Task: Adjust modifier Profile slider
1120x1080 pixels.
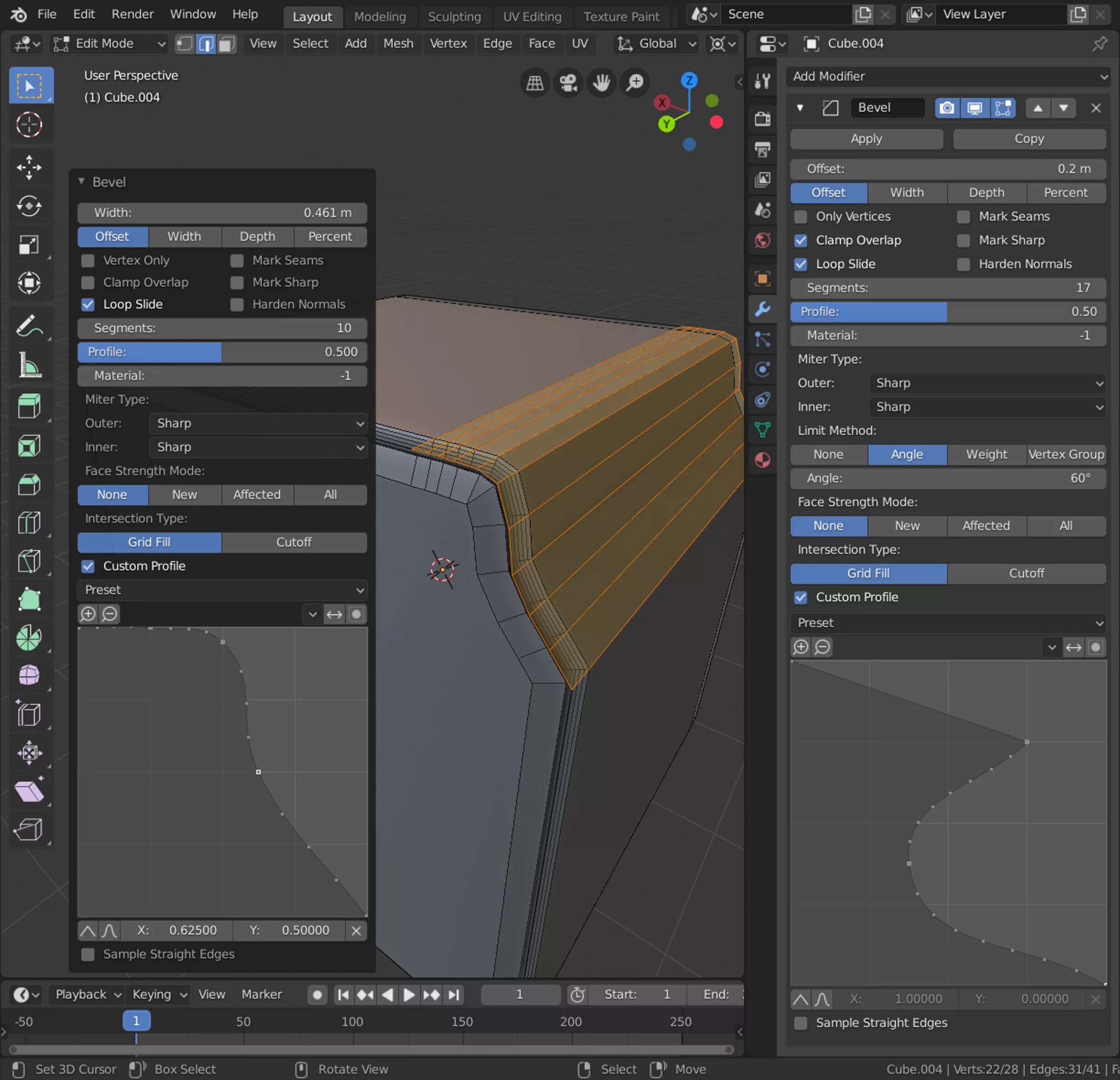Action: (948, 312)
